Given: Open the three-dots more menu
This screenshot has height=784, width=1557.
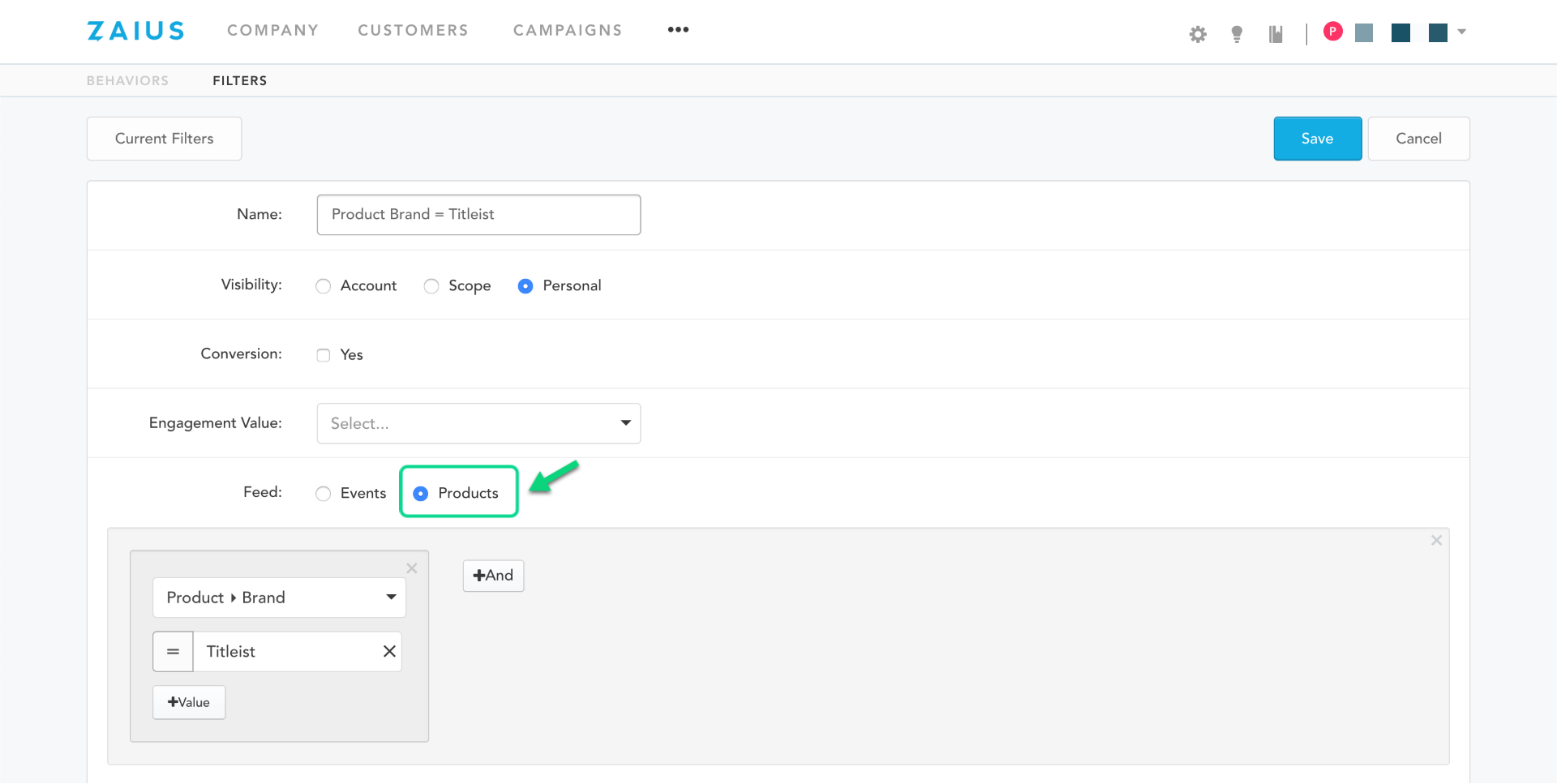Looking at the screenshot, I should click(678, 30).
